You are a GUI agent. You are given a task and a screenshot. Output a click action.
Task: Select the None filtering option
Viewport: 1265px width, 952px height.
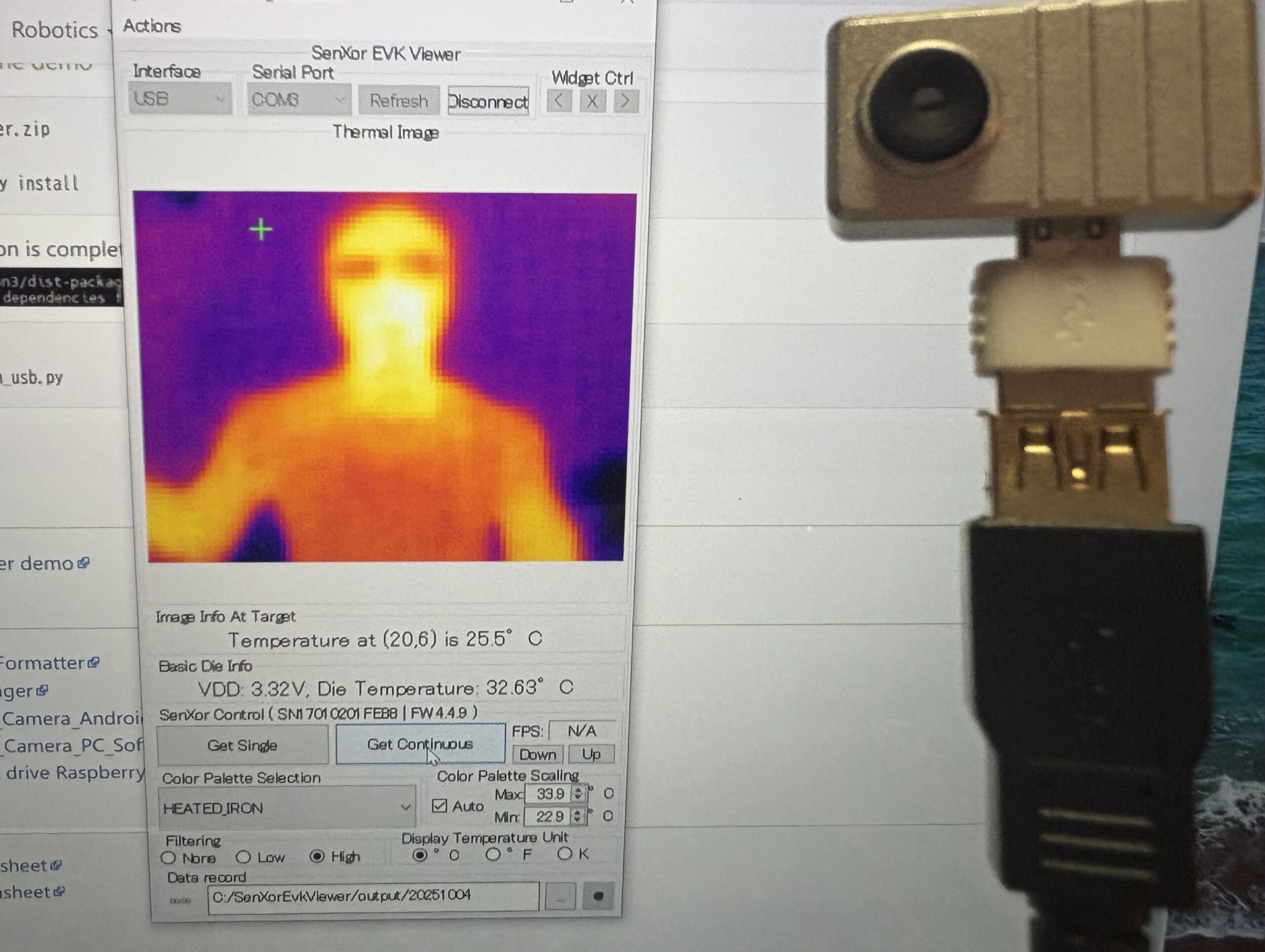coord(168,858)
